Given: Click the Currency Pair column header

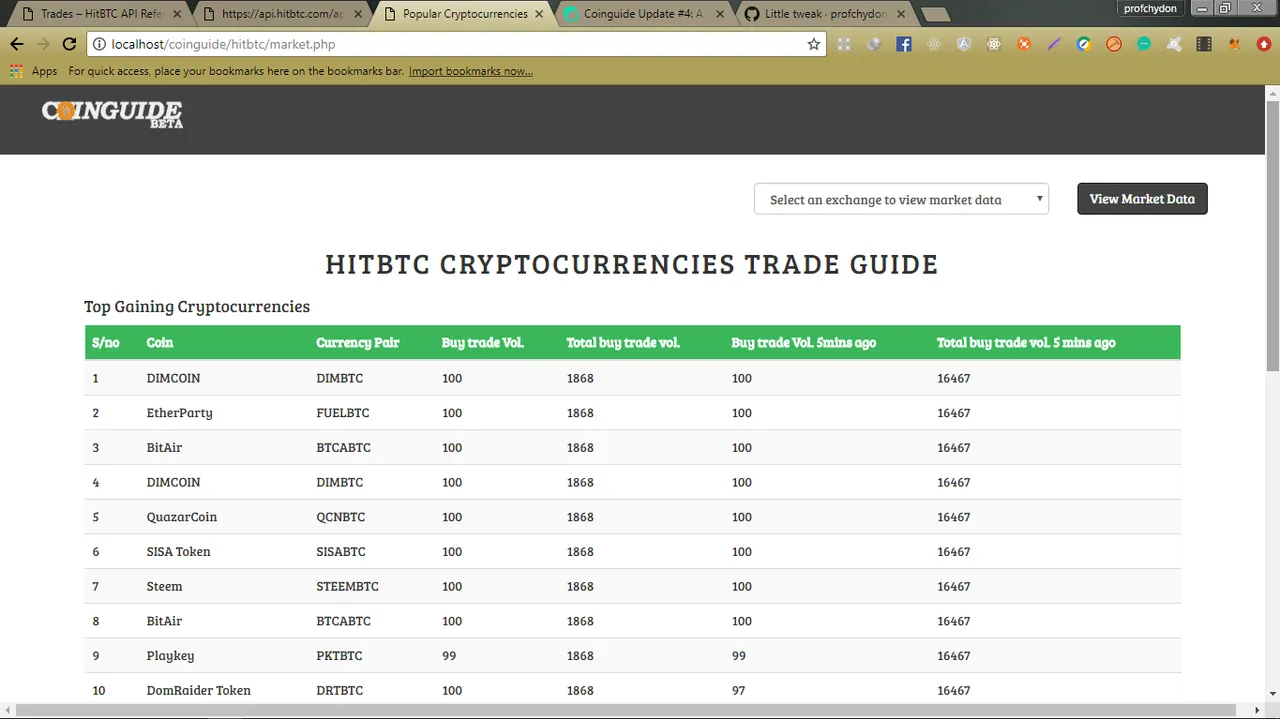Looking at the screenshot, I should pyautogui.click(x=357, y=342).
